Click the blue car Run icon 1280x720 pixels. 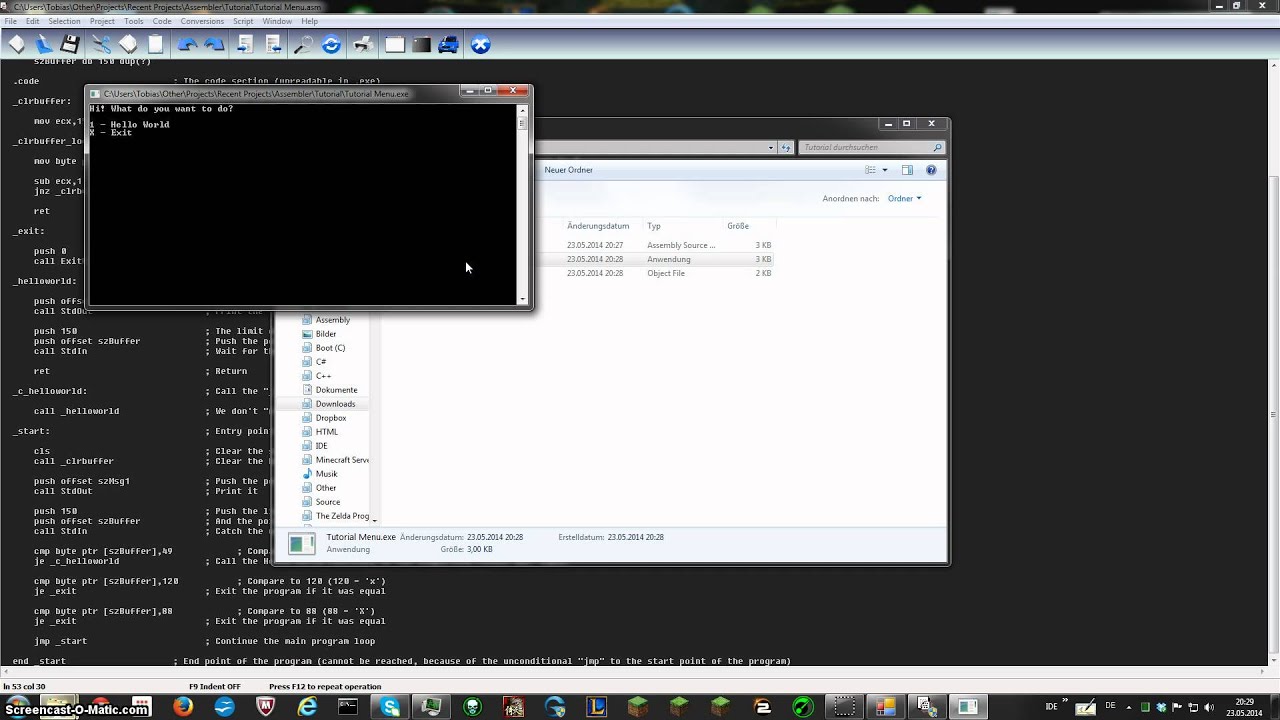tap(448, 44)
